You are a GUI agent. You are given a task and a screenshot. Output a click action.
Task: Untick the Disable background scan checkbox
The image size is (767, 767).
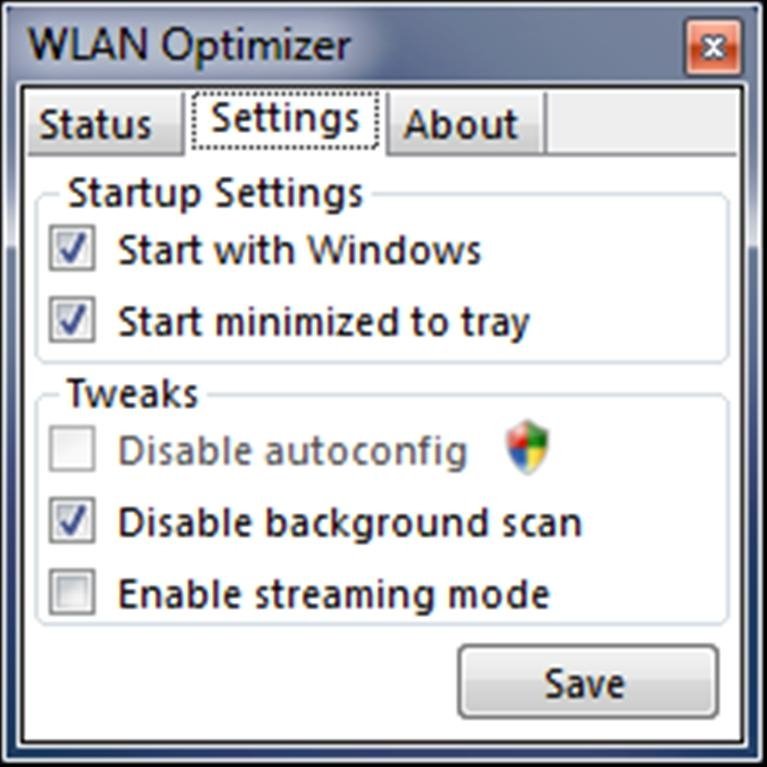tap(72, 520)
